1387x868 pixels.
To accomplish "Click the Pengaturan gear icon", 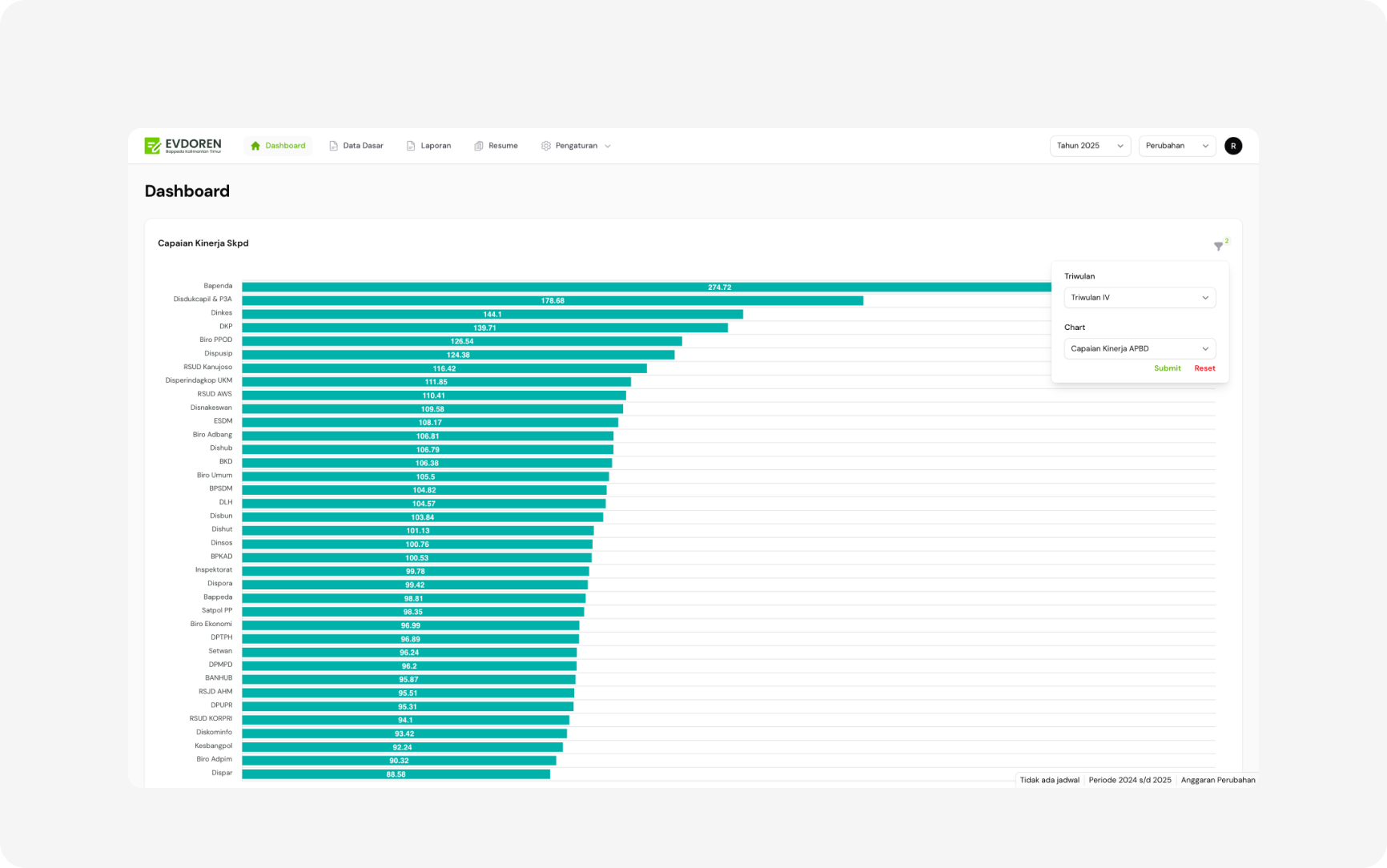I will click(546, 146).
